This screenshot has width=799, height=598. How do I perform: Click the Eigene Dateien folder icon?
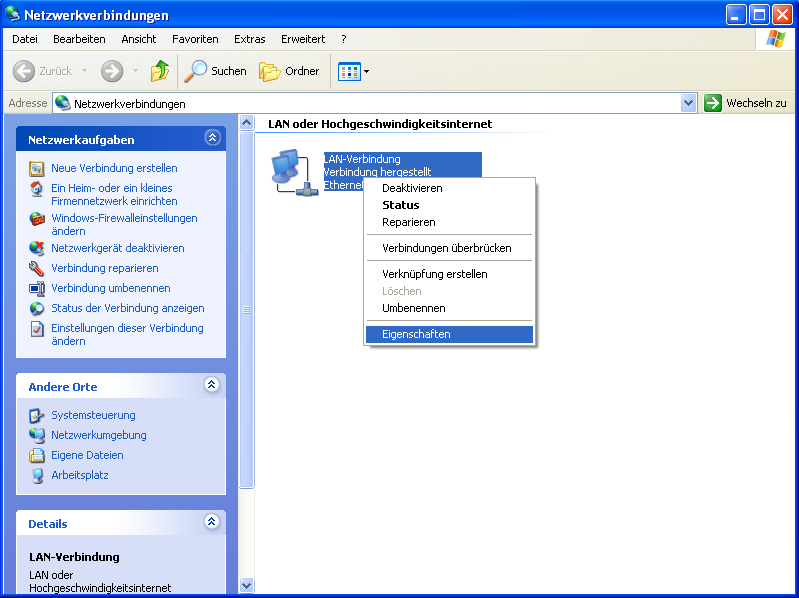(36, 455)
